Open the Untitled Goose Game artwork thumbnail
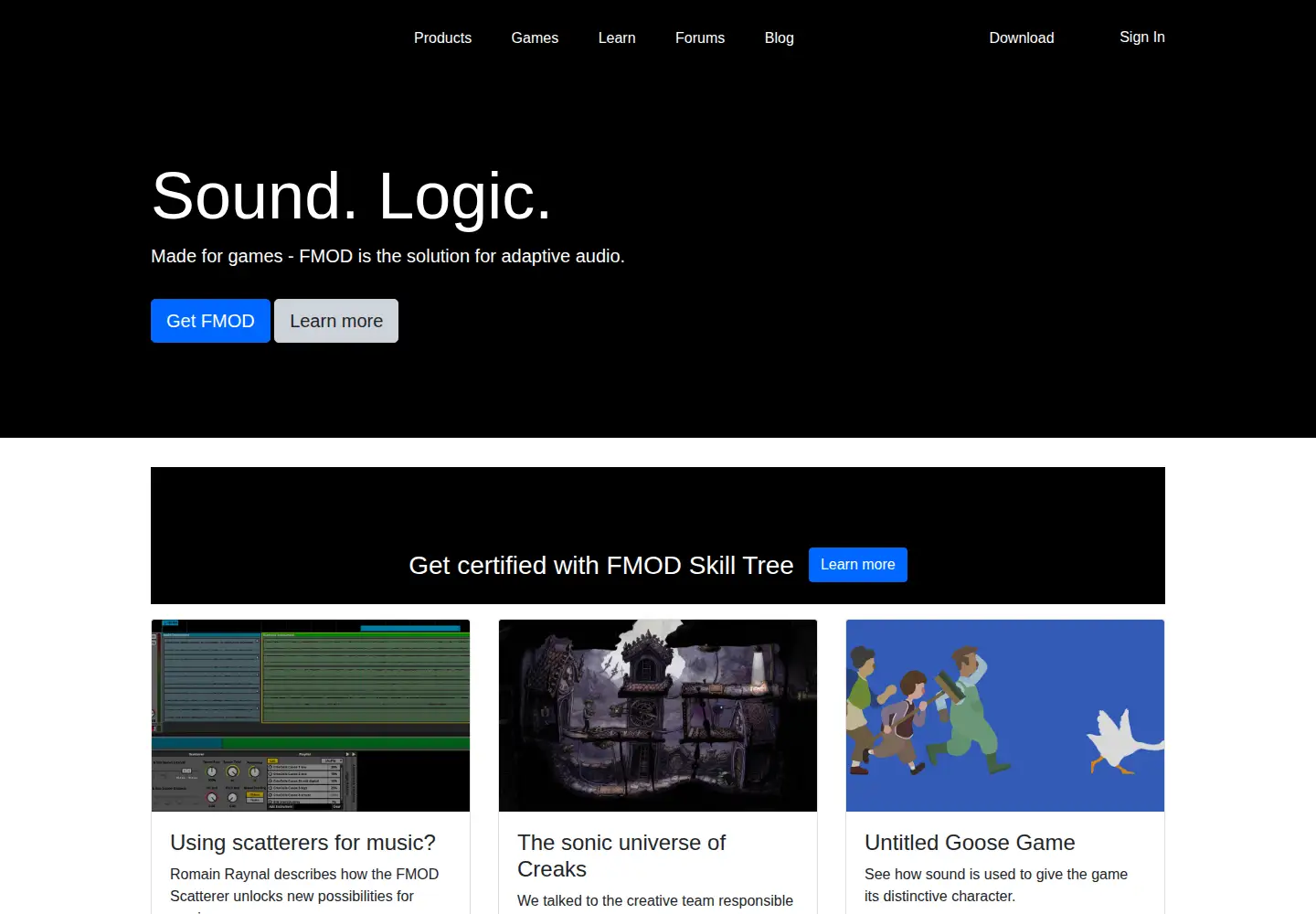This screenshot has height=914, width=1316. [1005, 716]
